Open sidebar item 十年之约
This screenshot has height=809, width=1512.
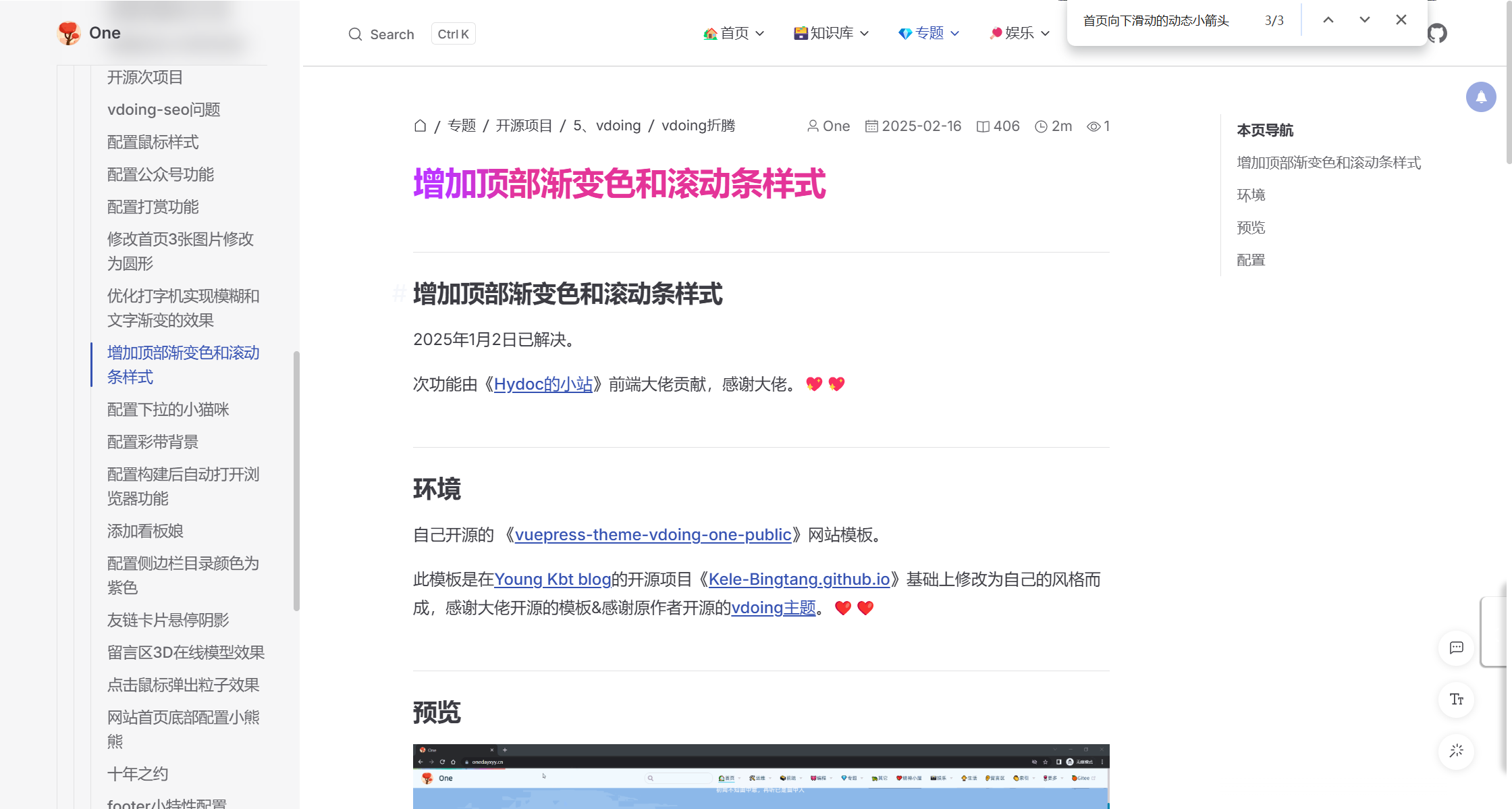pyautogui.click(x=138, y=775)
